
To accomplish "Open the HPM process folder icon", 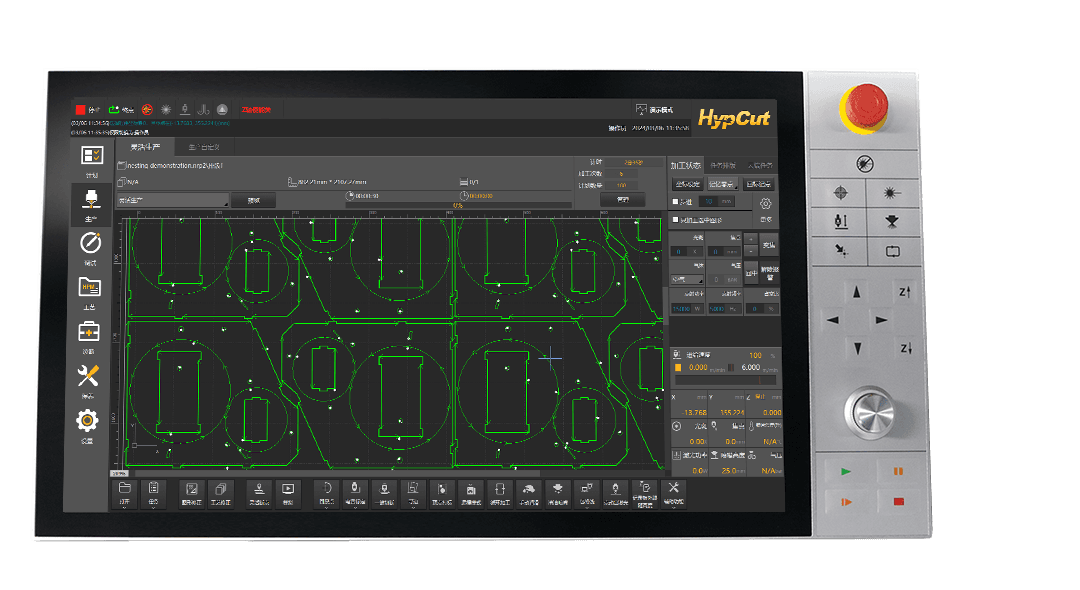I will 90,288.
